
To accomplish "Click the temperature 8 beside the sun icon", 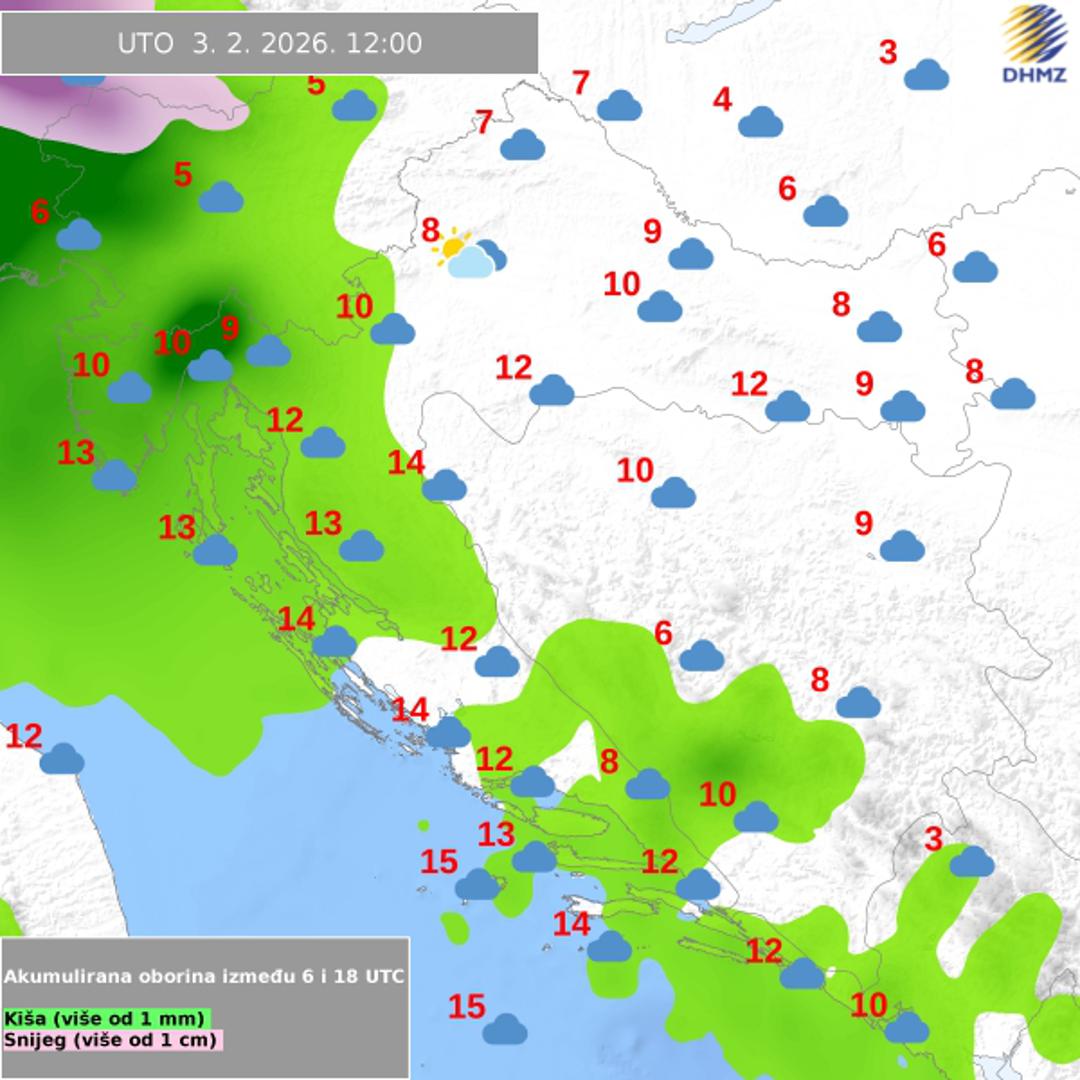I will 430,231.
